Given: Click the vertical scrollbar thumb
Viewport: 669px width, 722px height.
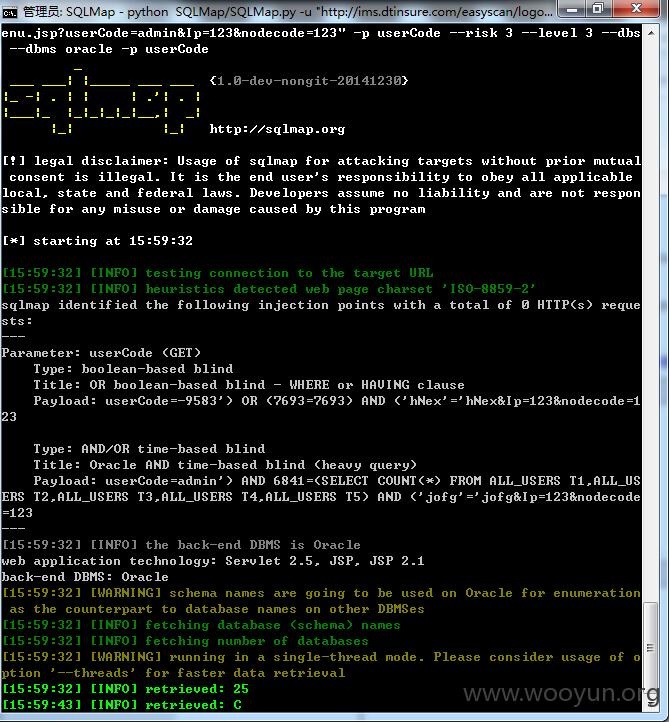Looking at the screenshot, I should coord(650,647).
